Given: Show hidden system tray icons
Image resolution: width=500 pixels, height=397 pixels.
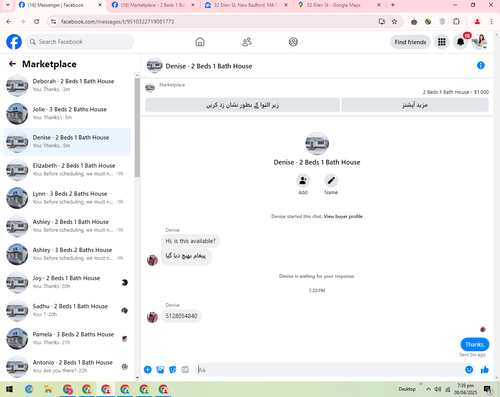Looking at the screenshot, I should [x=428, y=389].
